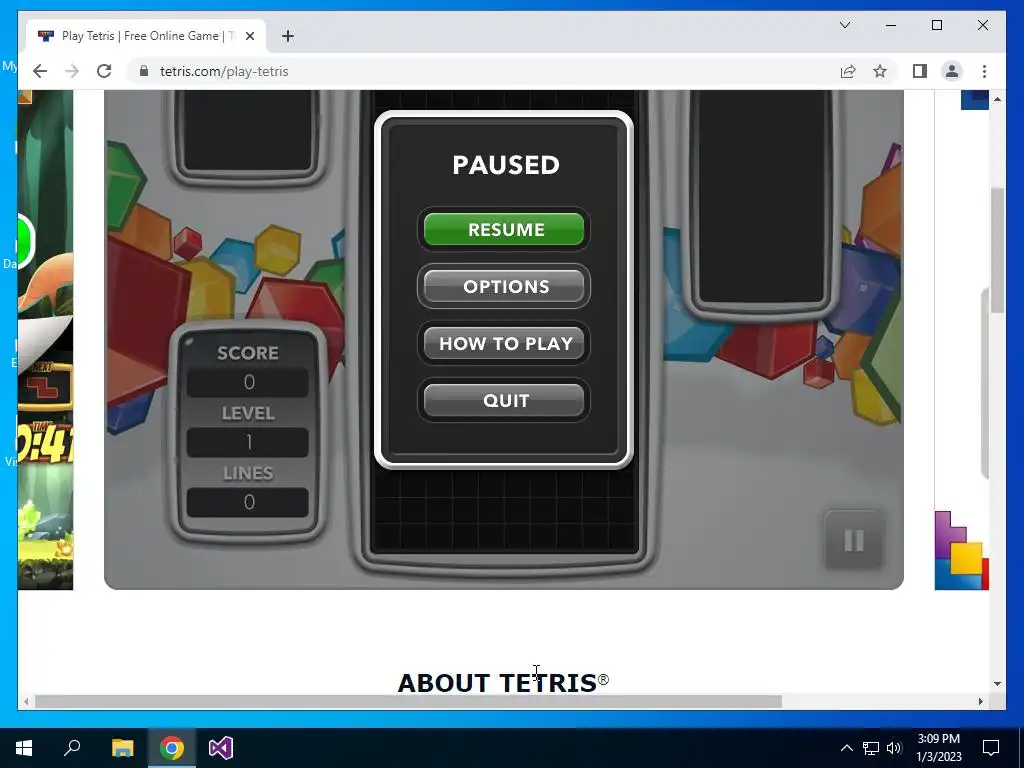Image resolution: width=1024 pixels, height=768 pixels.
Task: Click the SCORE value field
Action: [248, 382]
